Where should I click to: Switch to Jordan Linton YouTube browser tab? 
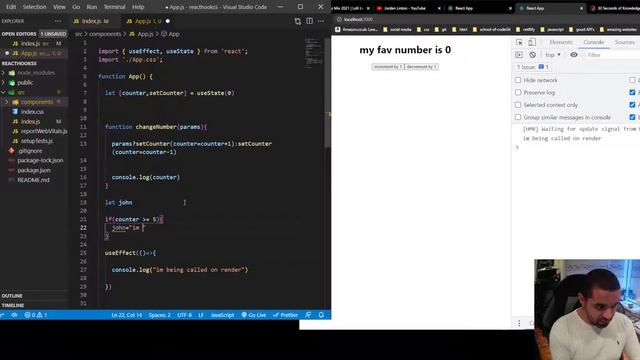click(x=404, y=8)
